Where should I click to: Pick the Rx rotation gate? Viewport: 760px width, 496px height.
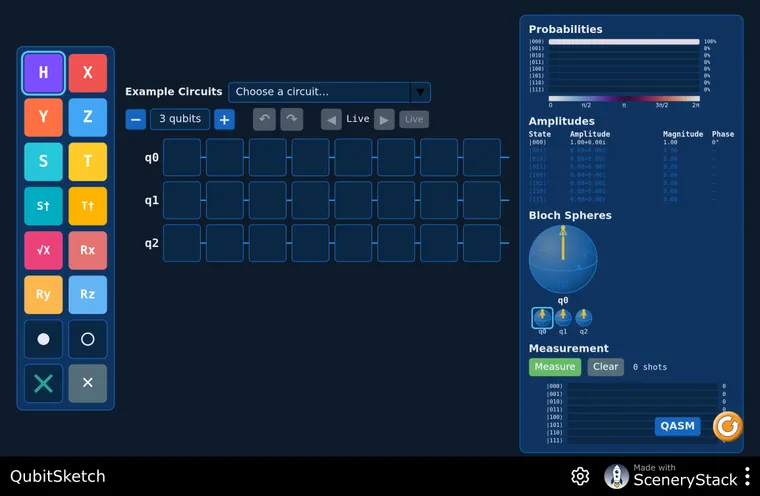(88, 250)
